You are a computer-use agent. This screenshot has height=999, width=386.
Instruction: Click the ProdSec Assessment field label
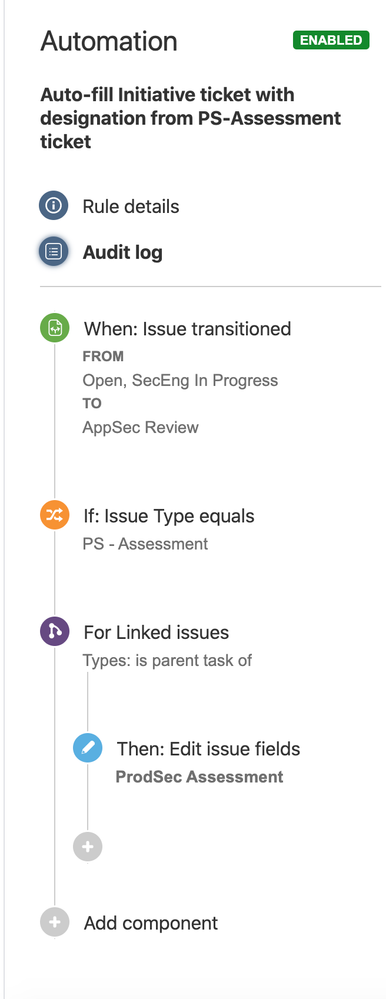(x=199, y=777)
